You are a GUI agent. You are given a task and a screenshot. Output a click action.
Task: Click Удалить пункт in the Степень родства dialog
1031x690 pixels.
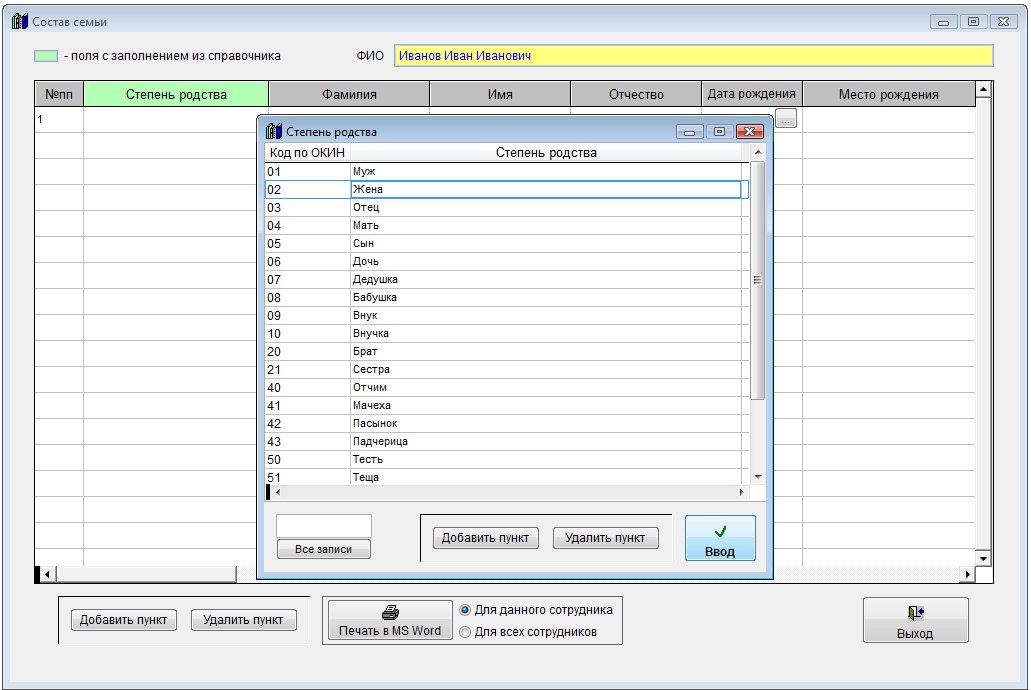pyautogui.click(x=605, y=538)
